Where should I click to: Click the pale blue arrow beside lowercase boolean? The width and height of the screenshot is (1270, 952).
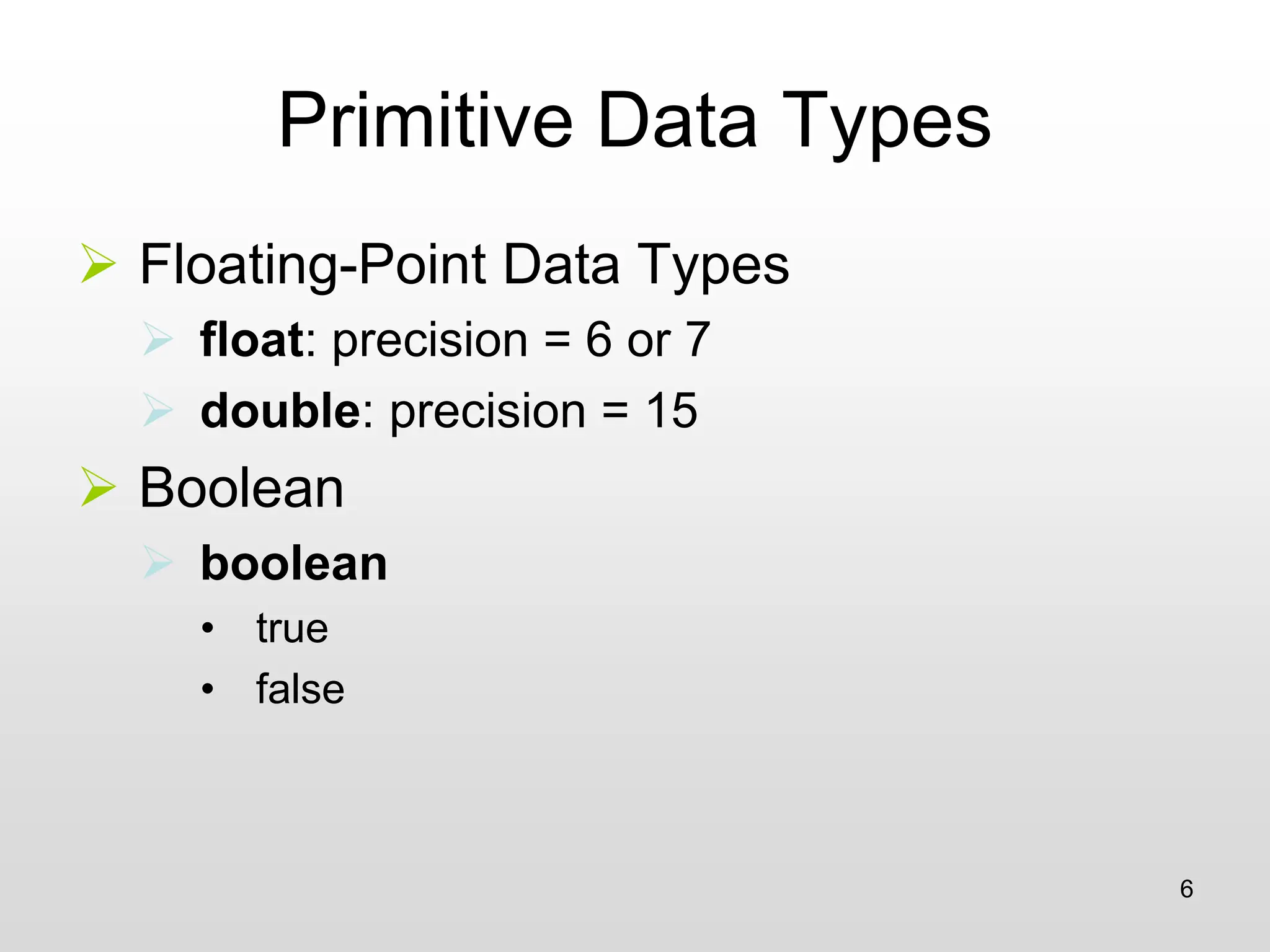point(158,562)
